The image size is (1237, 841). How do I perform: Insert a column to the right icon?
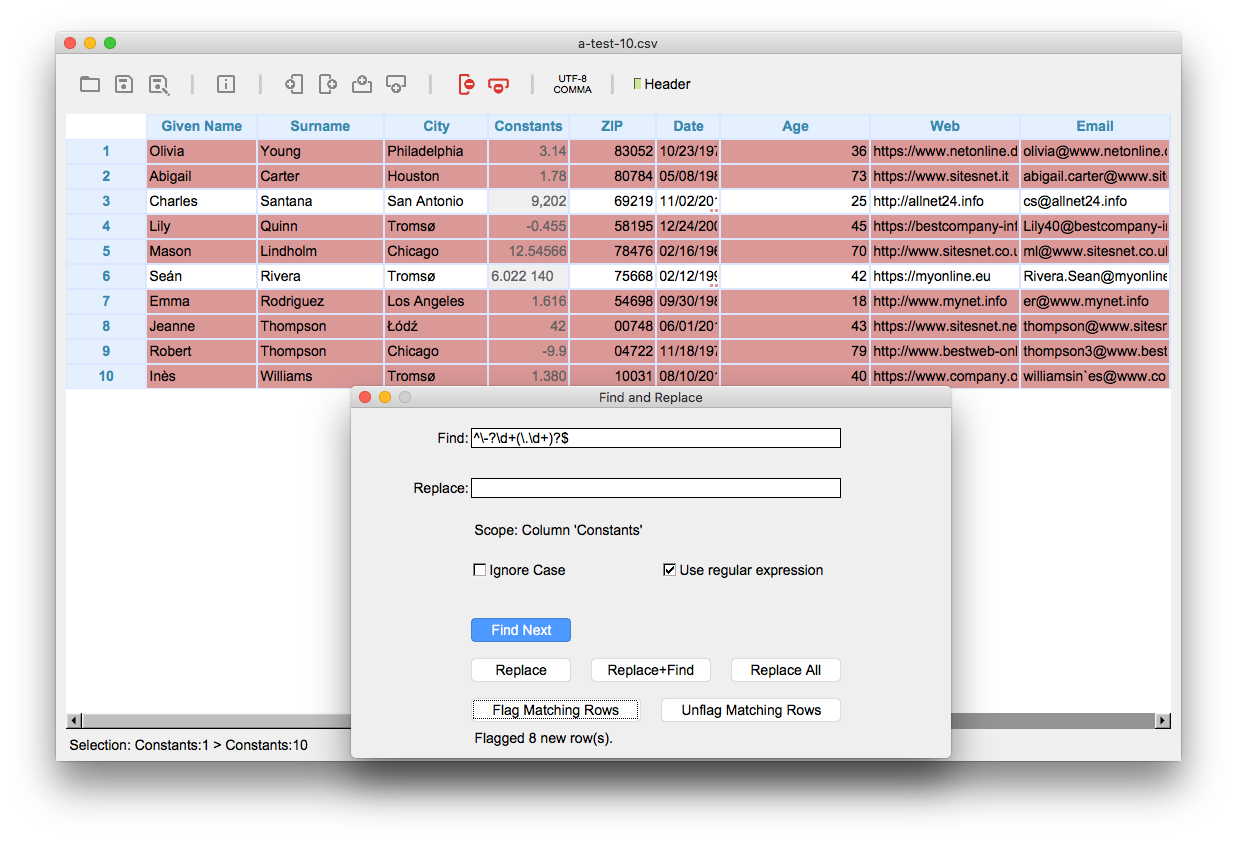coord(328,84)
